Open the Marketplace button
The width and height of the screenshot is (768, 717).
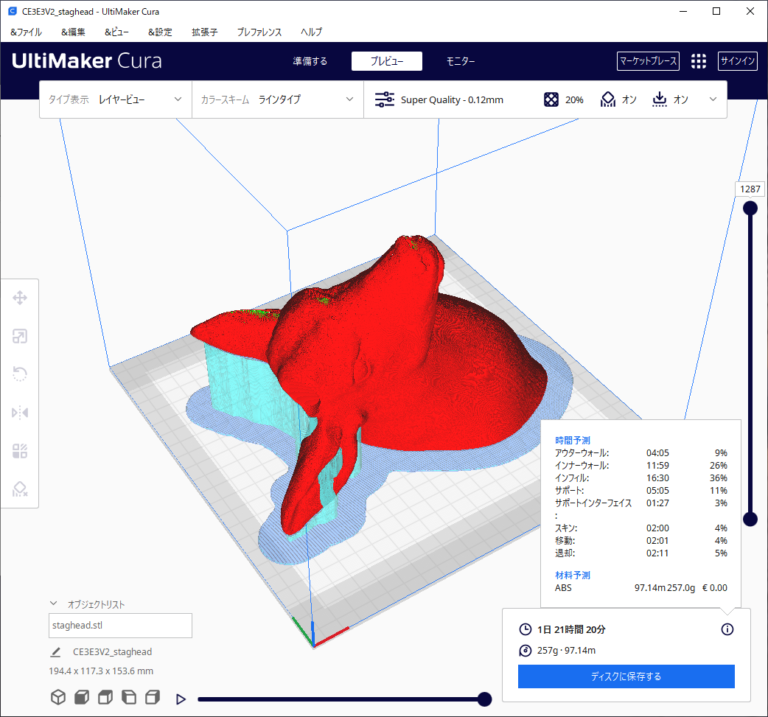pos(648,61)
